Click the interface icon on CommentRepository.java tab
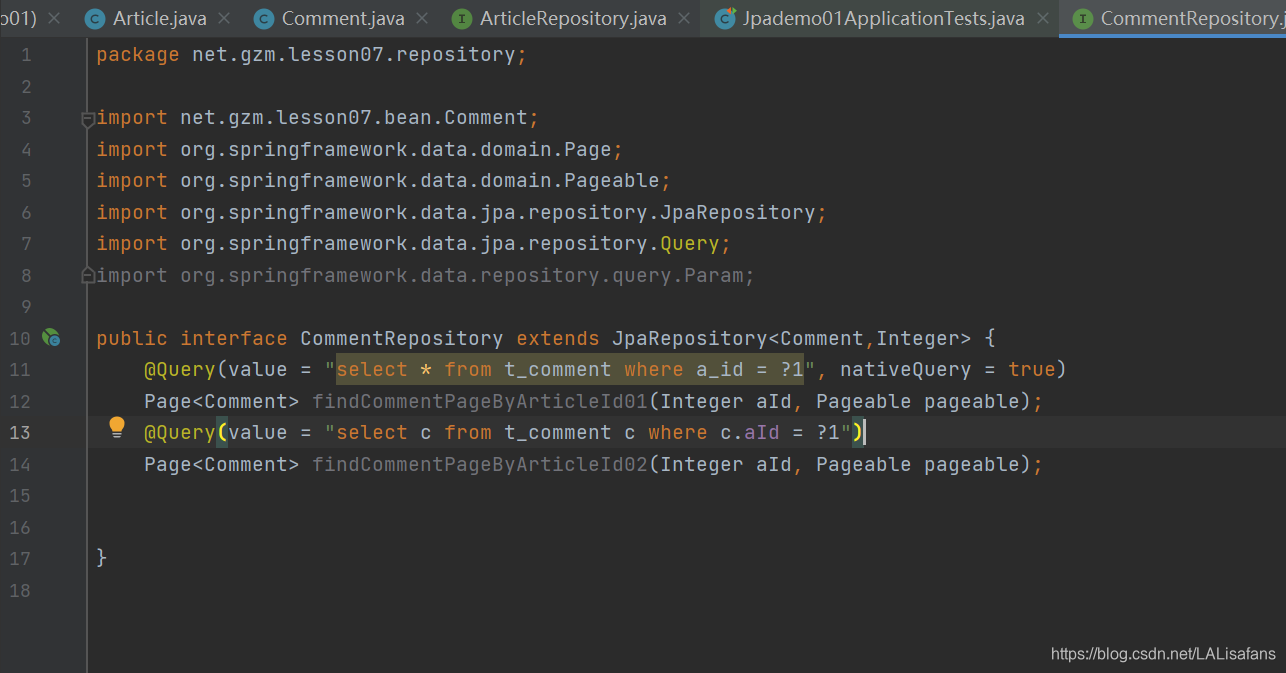The width and height of the screenshot is (1286, 673). click(1082, 19)
